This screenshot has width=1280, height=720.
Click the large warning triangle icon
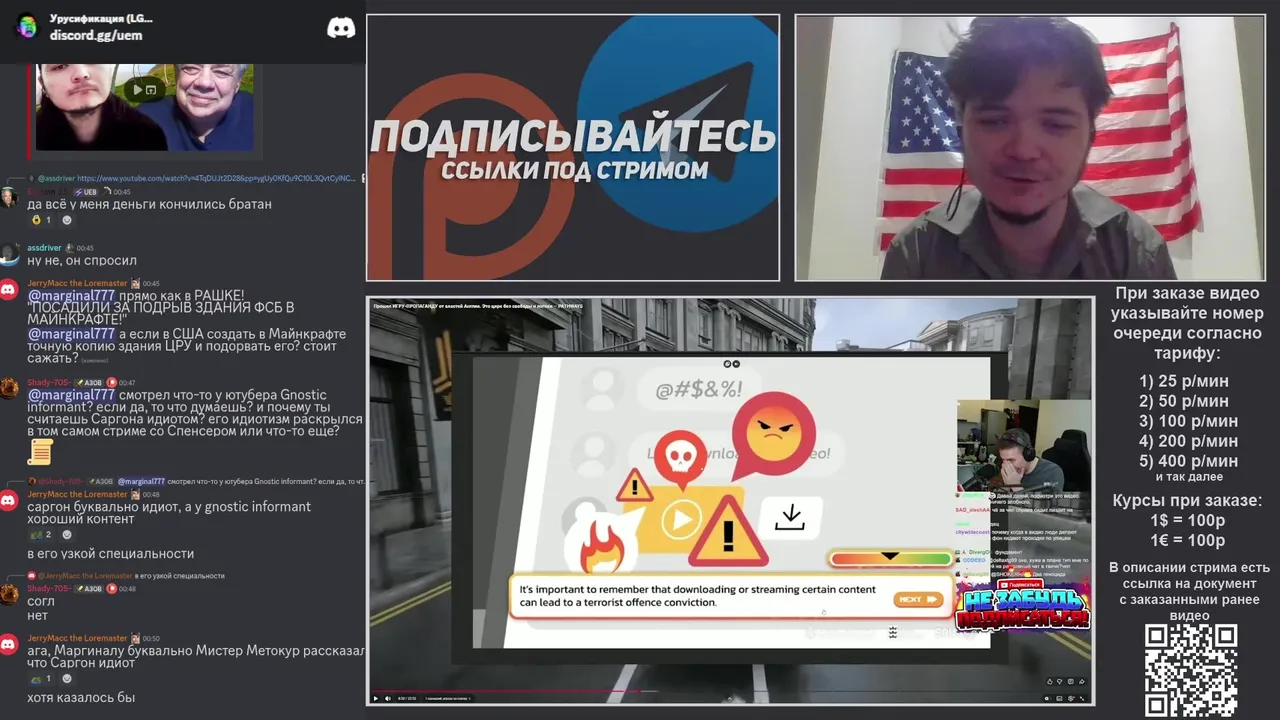pos(728,531)
